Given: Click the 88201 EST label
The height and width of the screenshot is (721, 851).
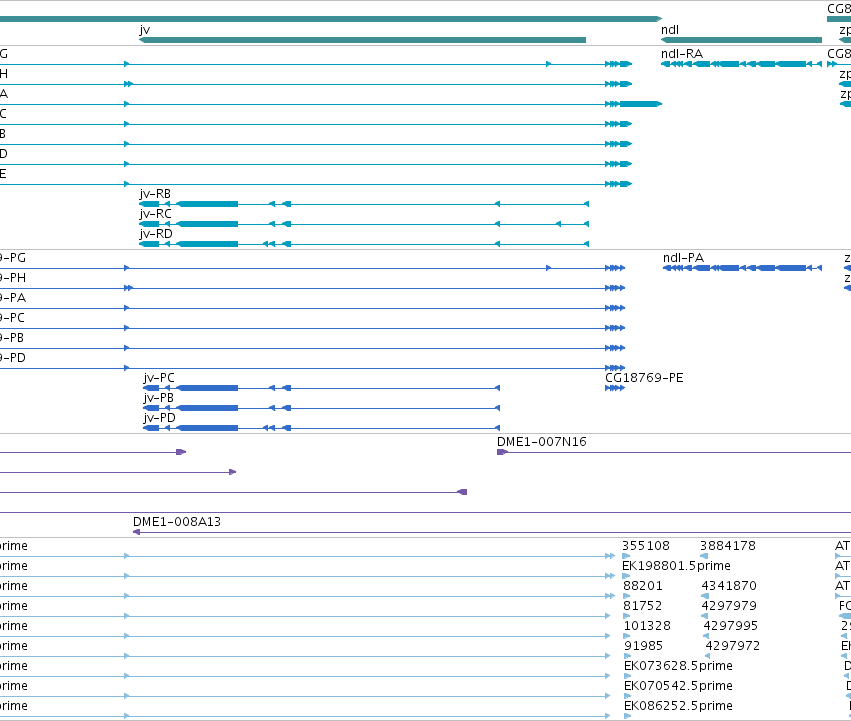Looking at the screenshot, I should coord(643,586).
